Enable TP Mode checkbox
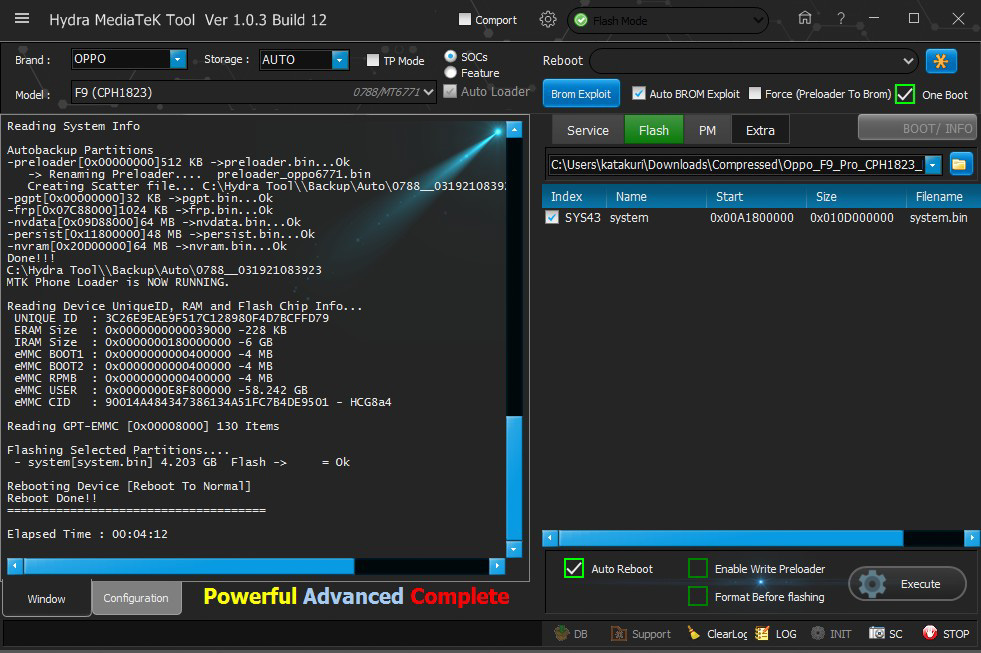The height and width of the screenshot is (653, 981). pyautogui.click(x=373, y=60)
